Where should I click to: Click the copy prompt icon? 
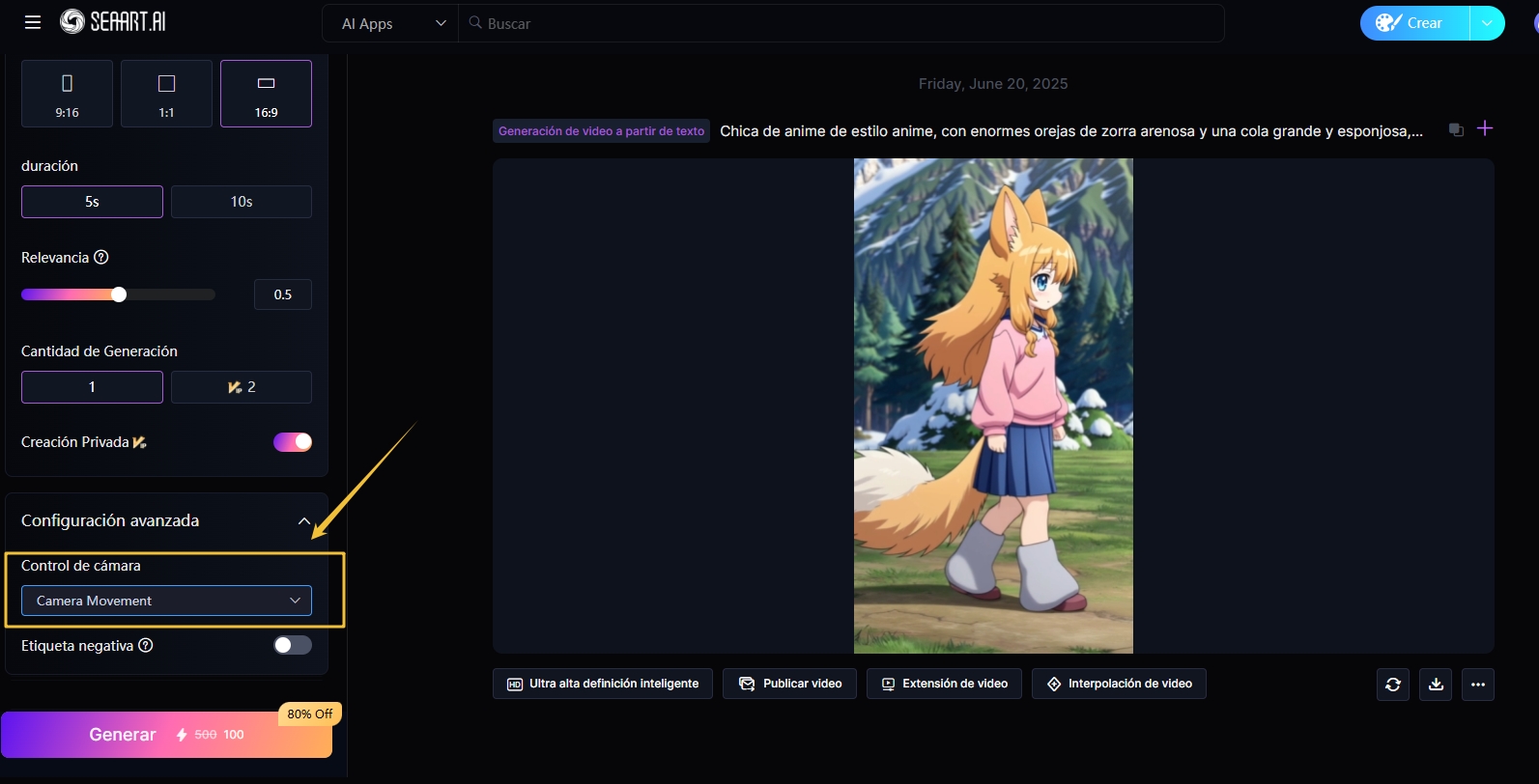point(1456,130)
